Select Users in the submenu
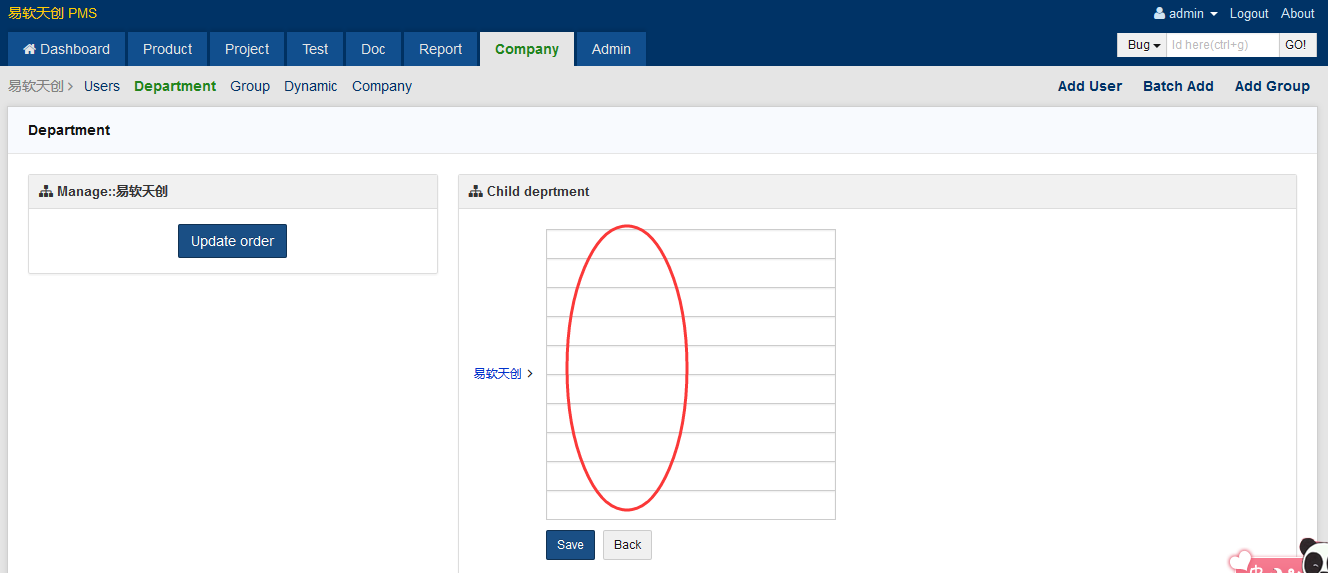The height and width of the screenshot is (573, 1328). pyautogui.click(x=102, y=86)
